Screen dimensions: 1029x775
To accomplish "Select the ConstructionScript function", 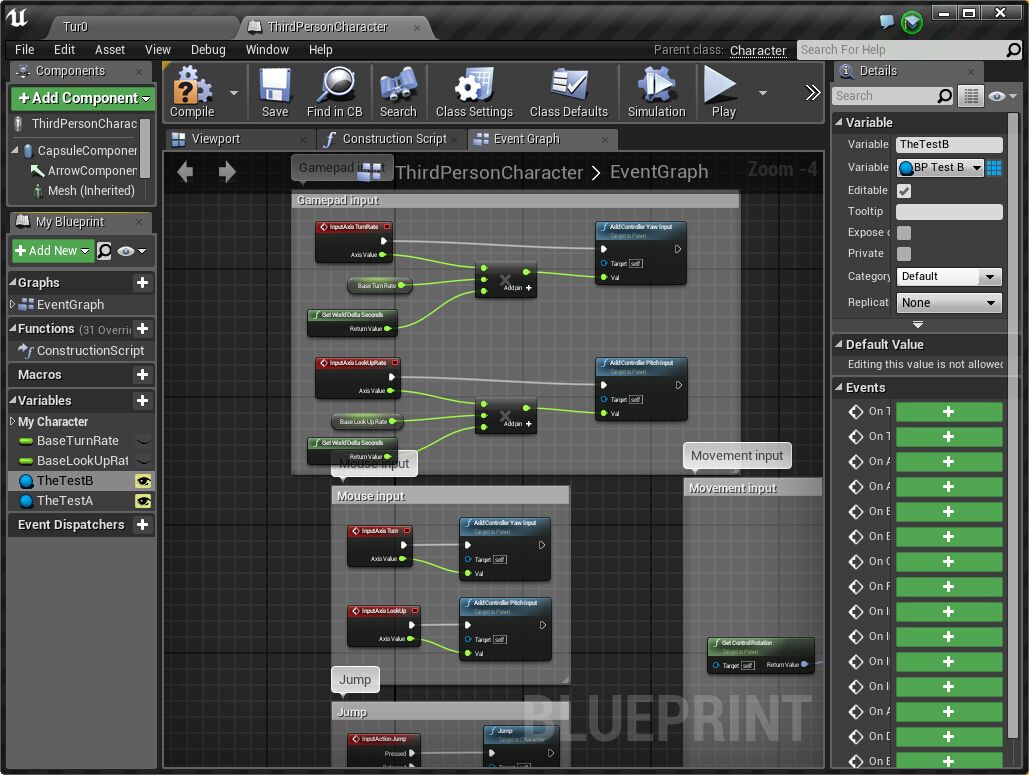I will [x=83, y=350].
